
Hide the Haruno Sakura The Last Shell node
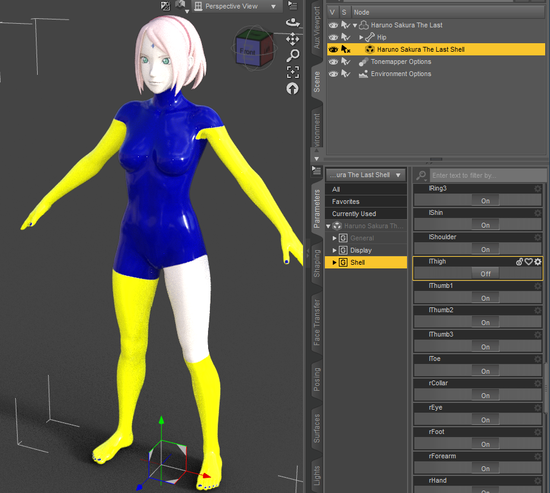coord(333,50)
